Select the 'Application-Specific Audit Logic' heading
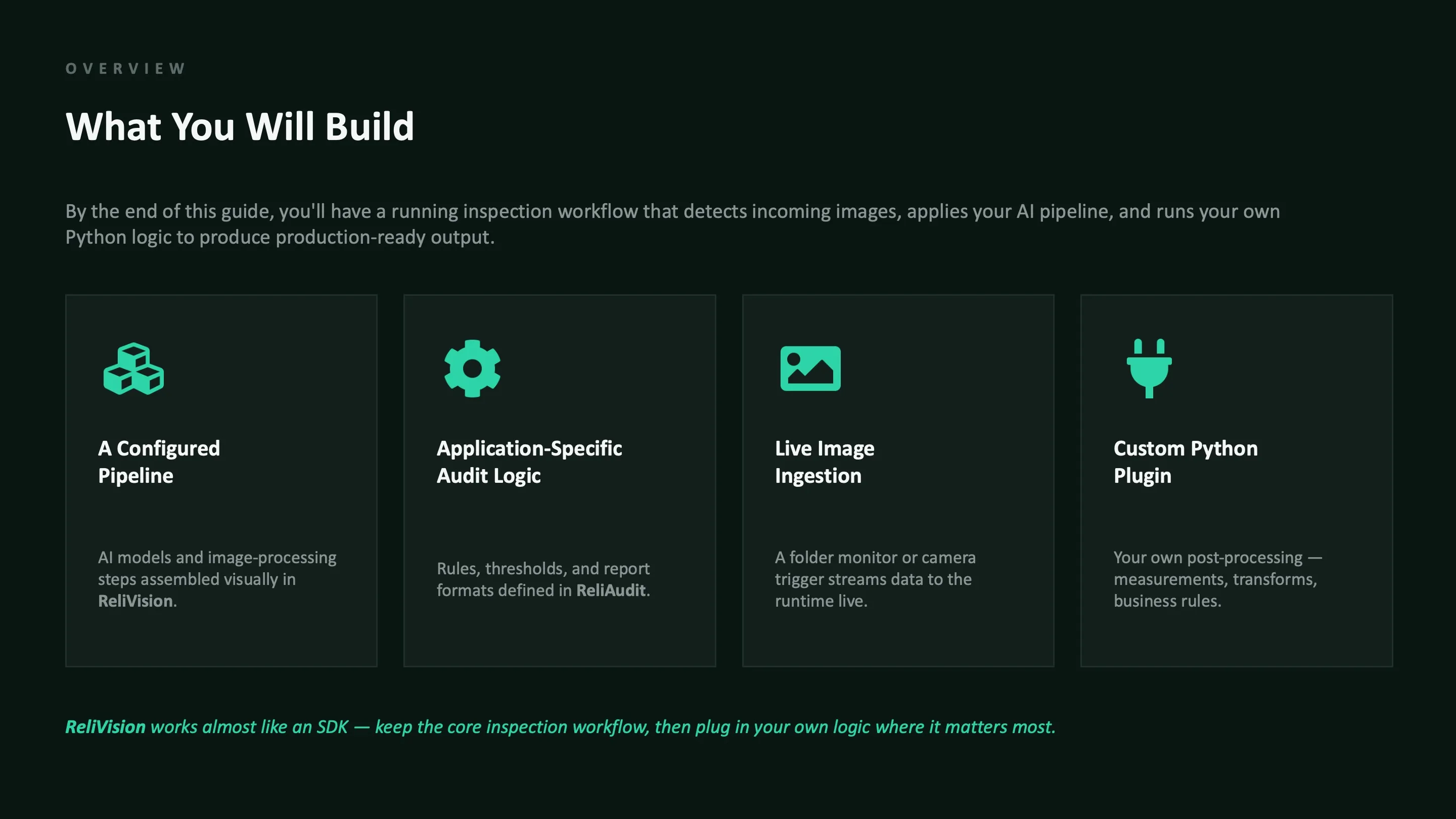Image resolution: width=1456 pixels, height=819 pixels. 529,462
